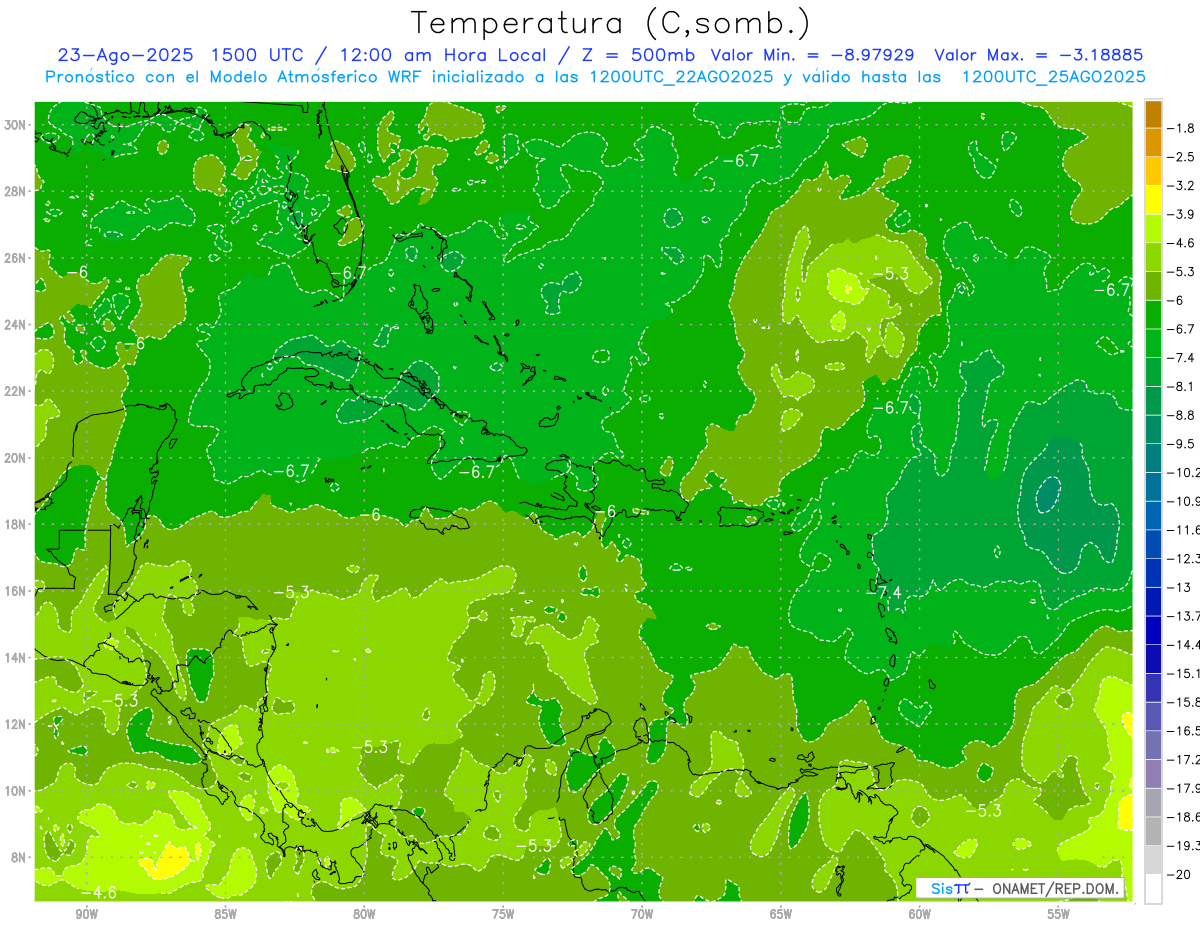Image resolution: width=1200 pixels, height=927 pixels.
Task: Click the 22N latitude axis label
Action: click(x=17, y=391)
